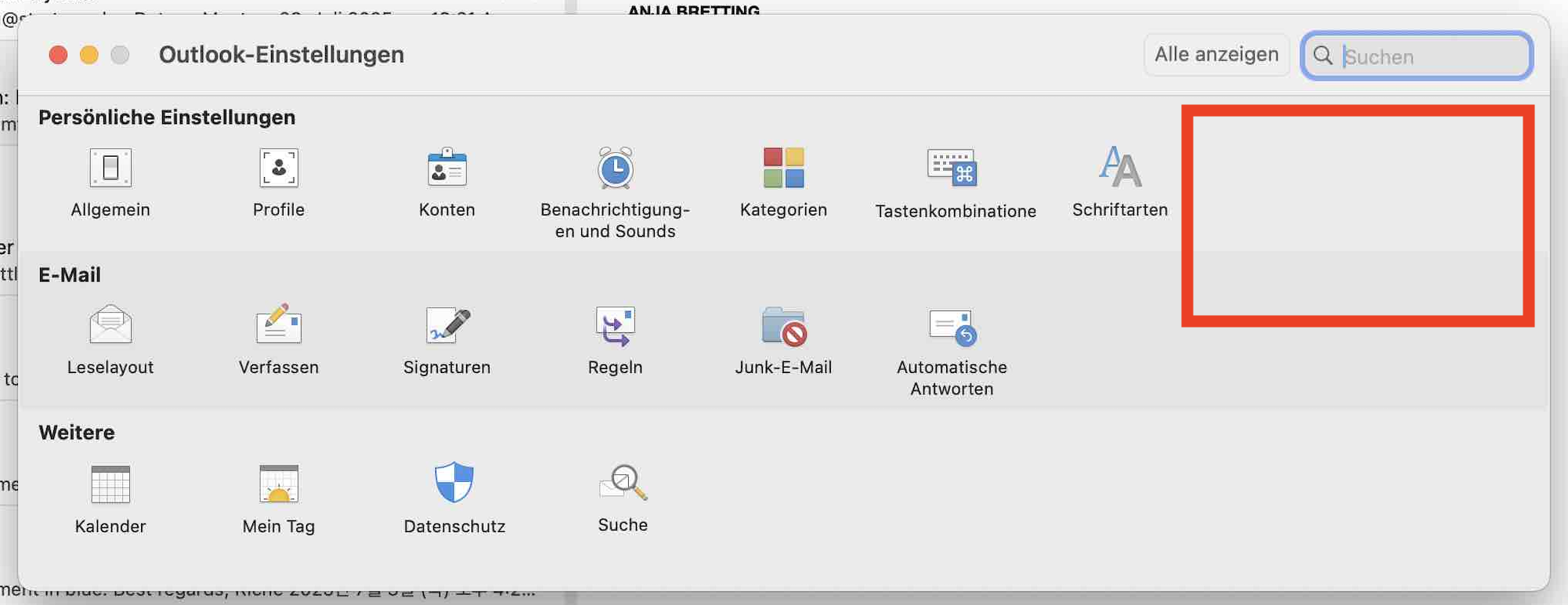Click the Weitere section heading

point(77,433)
